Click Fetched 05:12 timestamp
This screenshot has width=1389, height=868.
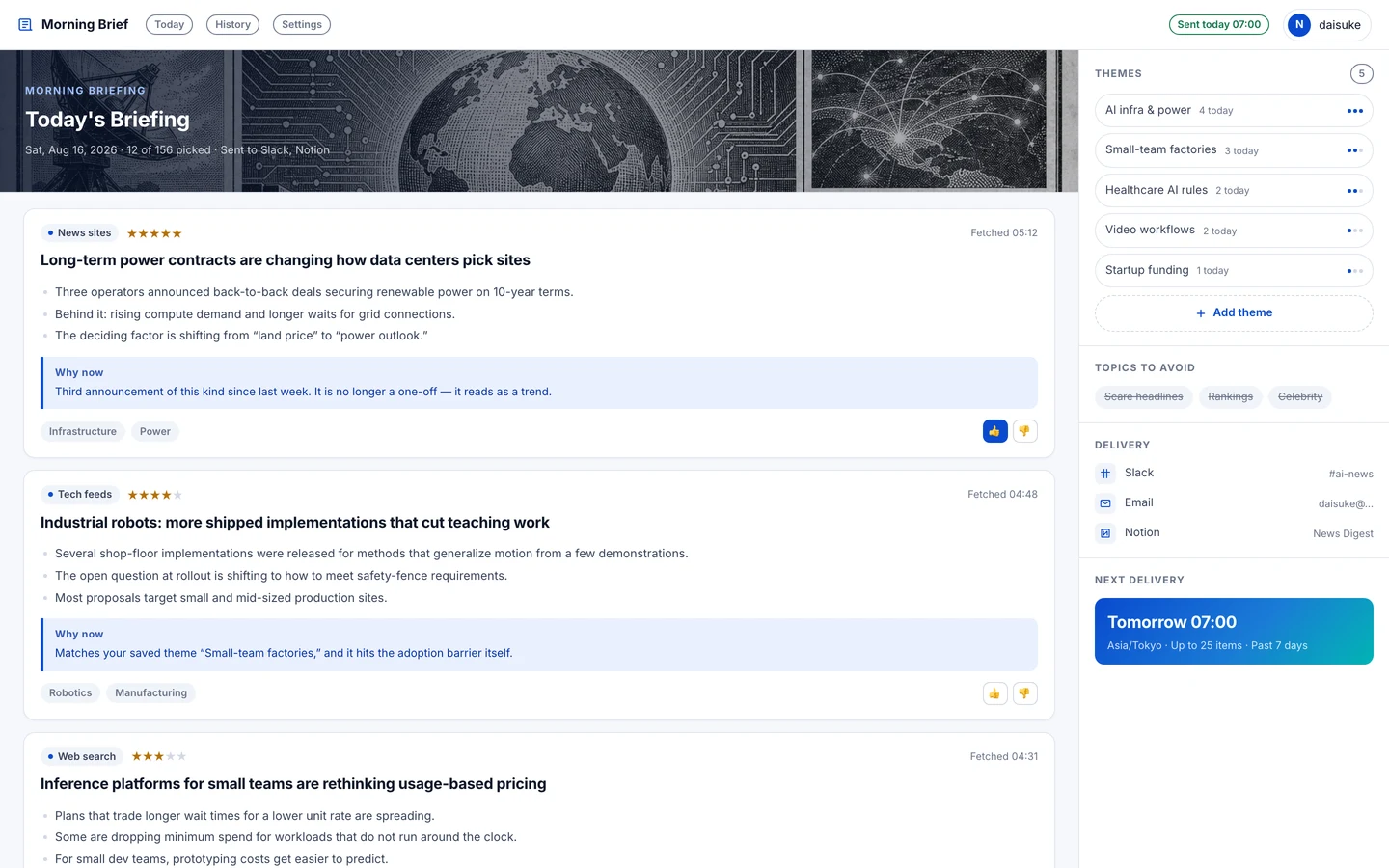click(1004, 233)
